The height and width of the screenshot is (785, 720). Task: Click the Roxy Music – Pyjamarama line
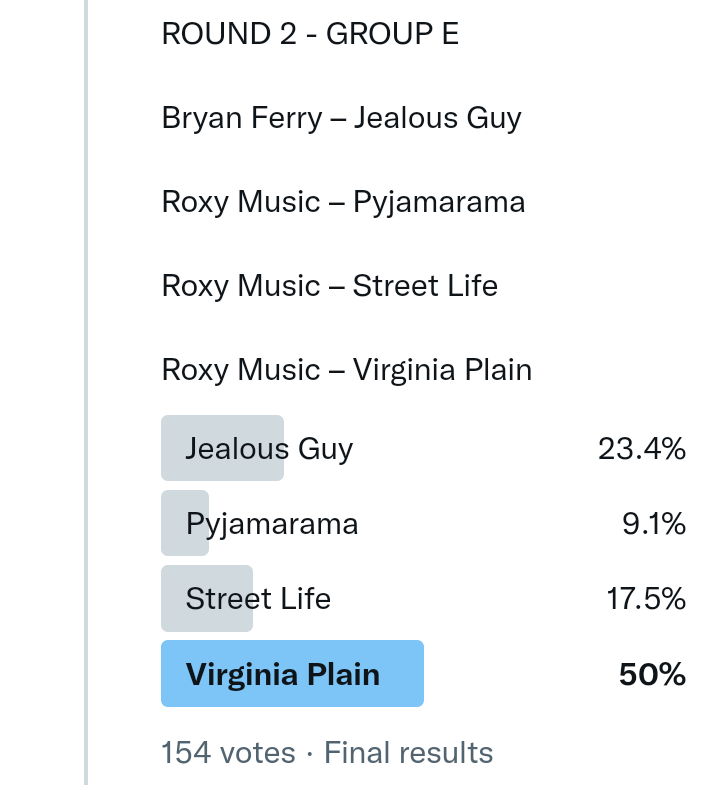(343, 202)
